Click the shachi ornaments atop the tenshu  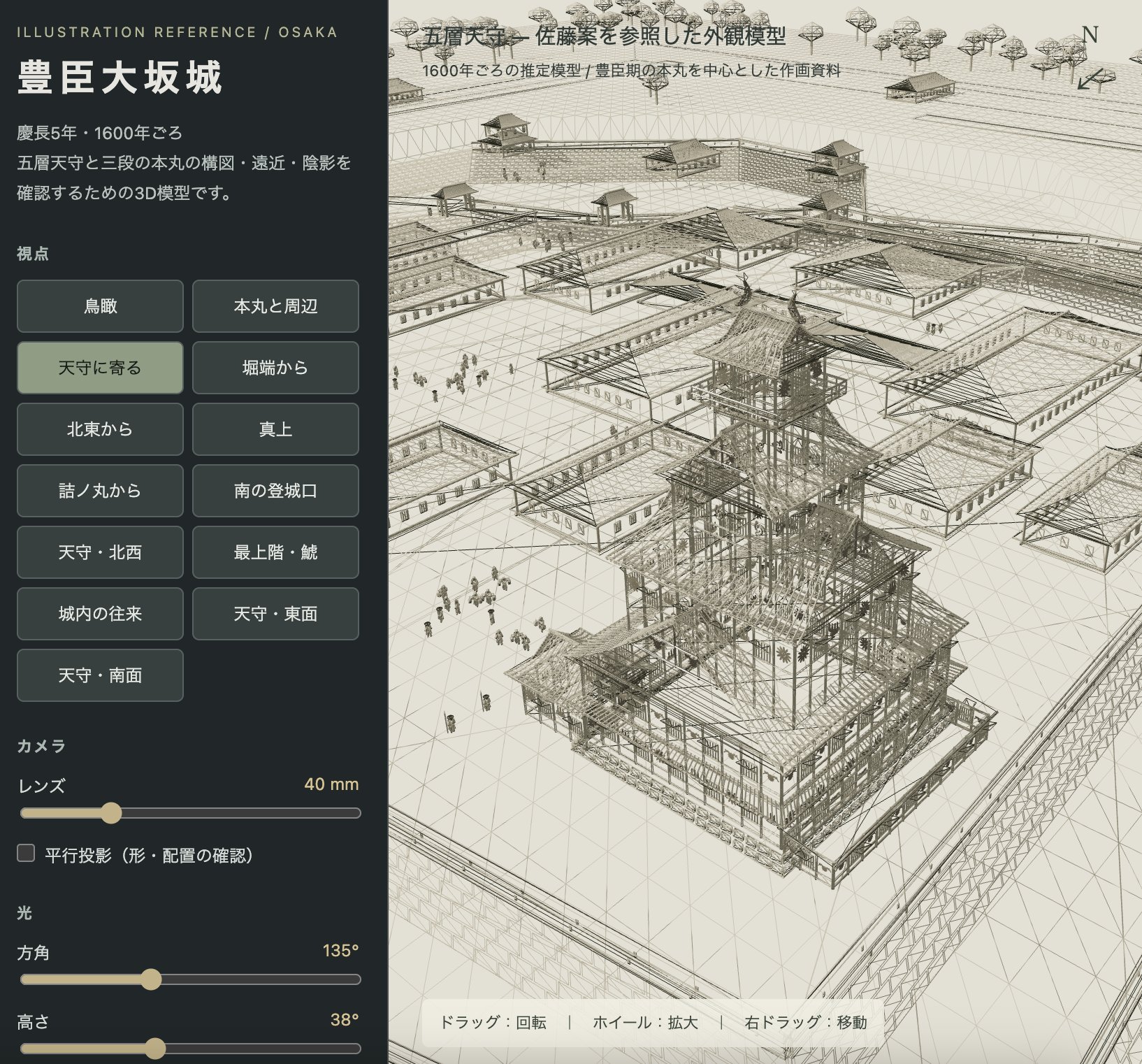(772, 299)
